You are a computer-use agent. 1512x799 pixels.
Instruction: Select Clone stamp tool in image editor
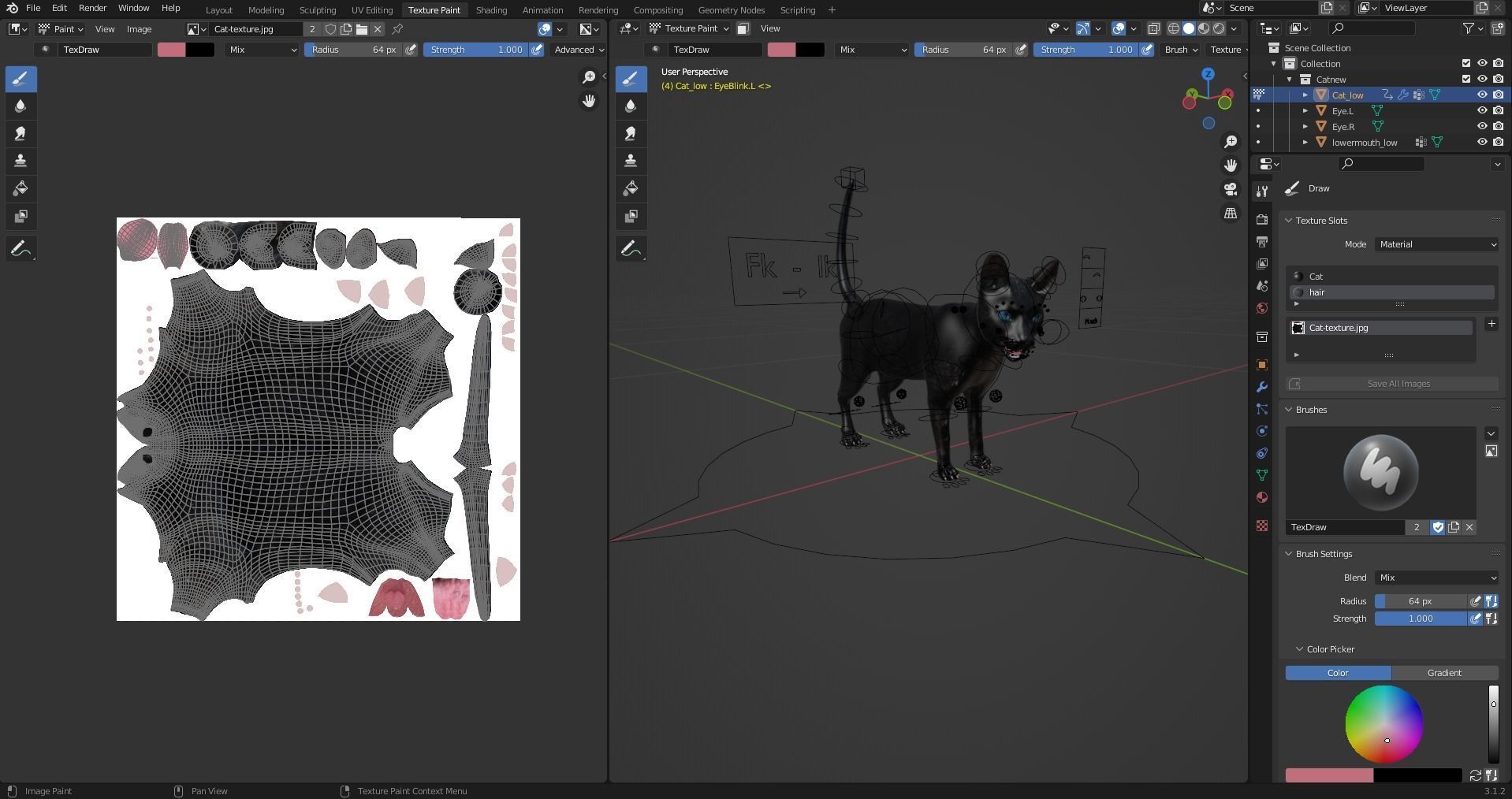(20, 161)
